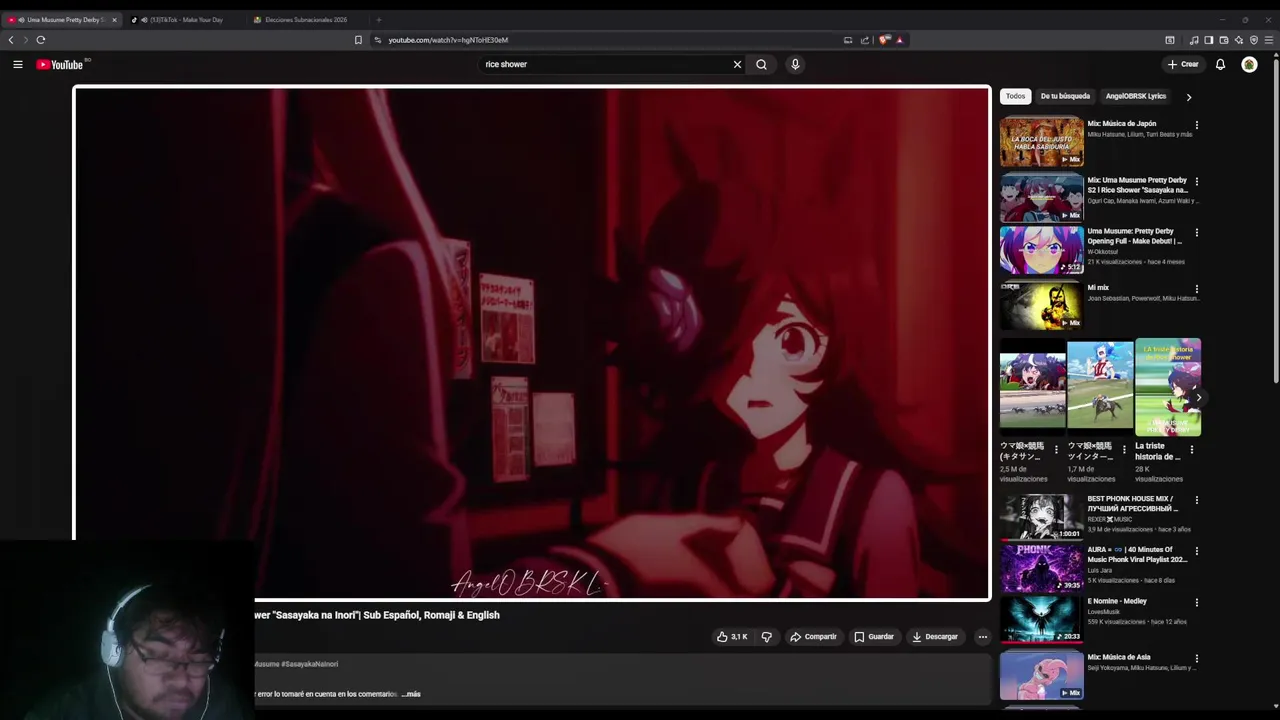Viewport: 1280px width, 720px height.
Task: Open options for short with 1,7 M views
Action: (1124, 449)
